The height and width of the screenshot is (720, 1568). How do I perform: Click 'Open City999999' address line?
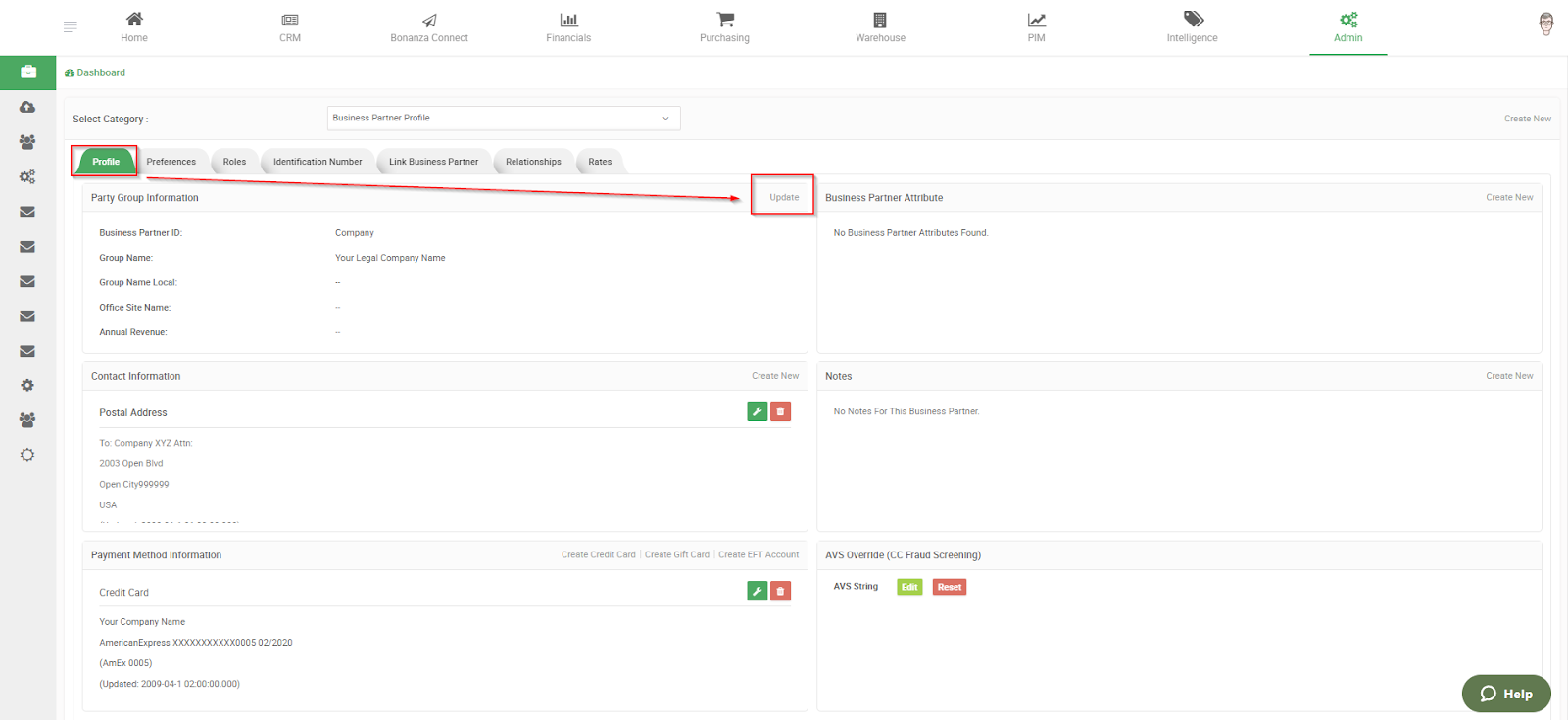134,485
